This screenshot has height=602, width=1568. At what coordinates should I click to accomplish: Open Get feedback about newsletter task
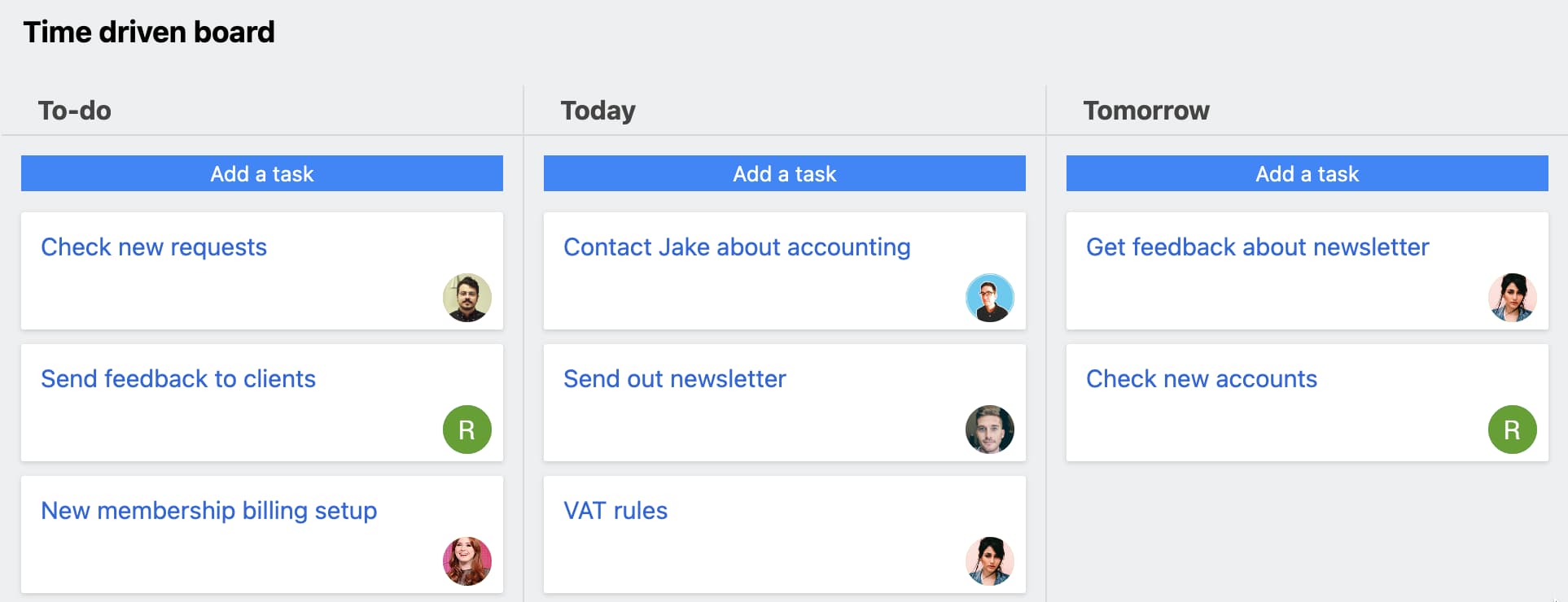point(1258,247)
